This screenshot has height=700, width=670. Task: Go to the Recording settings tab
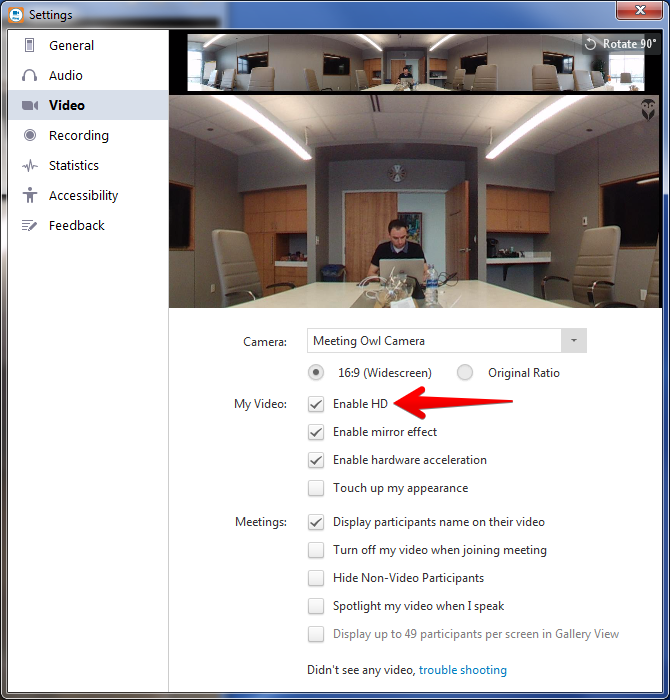click(88, 135)
